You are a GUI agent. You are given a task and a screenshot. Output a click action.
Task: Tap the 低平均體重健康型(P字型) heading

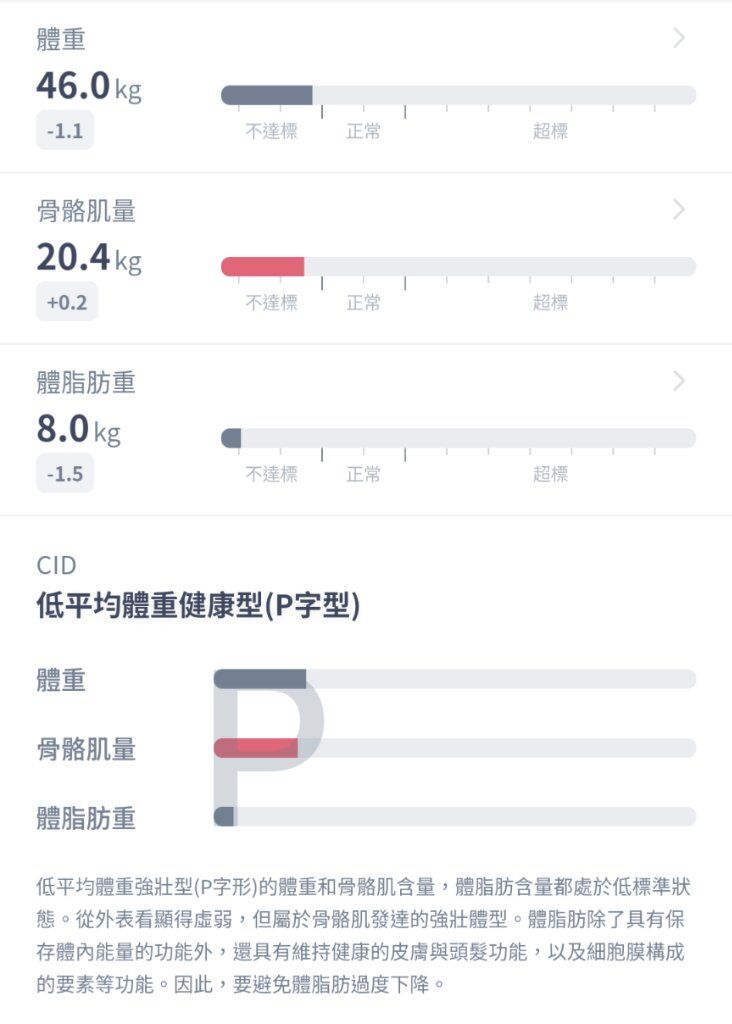(198, 605)
